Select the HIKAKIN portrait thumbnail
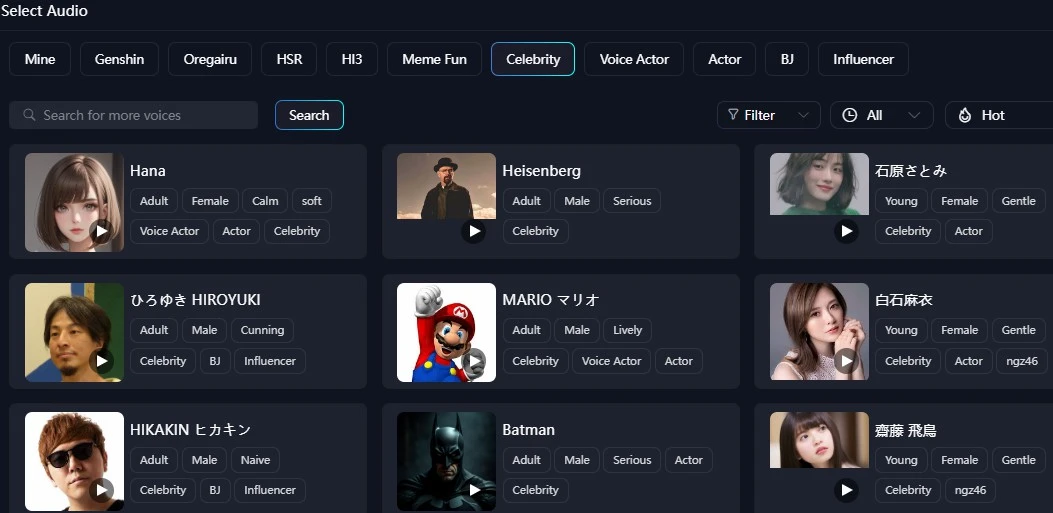The height and width of the screenshot is (513, 1053). pos(75,461)
